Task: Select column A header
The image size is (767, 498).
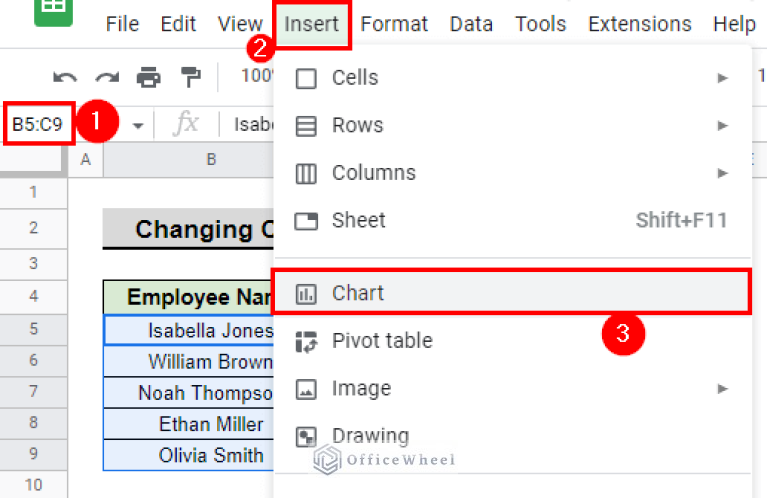Action: click(x=86, y=159)
